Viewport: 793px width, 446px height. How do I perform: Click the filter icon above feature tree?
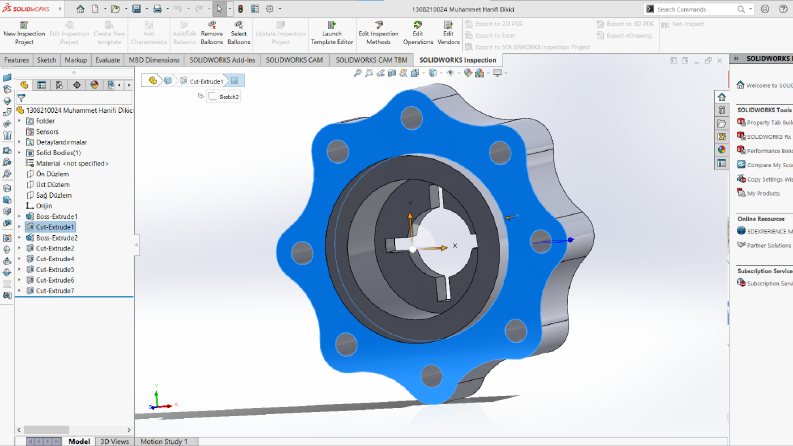click(x=21, y=98)
